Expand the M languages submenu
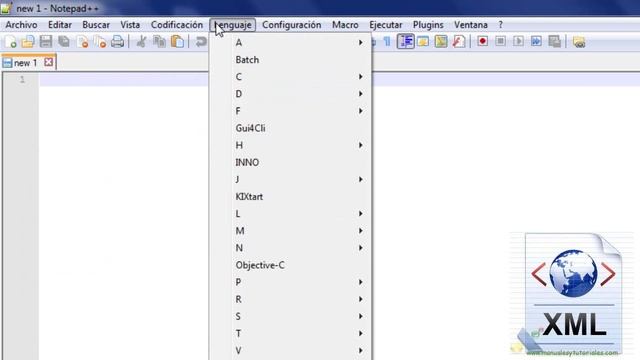 coord(291,231)
